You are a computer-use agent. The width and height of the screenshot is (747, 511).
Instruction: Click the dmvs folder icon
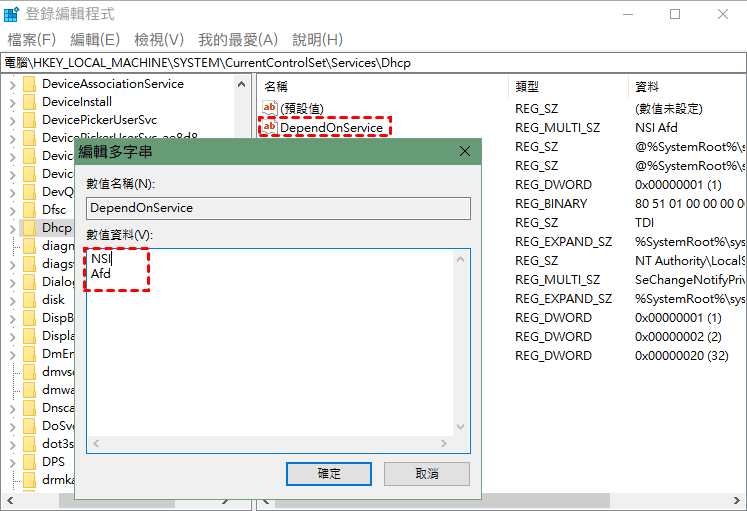pyautogui.click(x=30, y=372)
